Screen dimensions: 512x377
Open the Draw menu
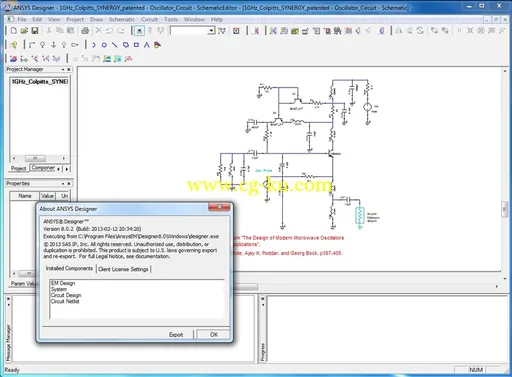(96, 19)
